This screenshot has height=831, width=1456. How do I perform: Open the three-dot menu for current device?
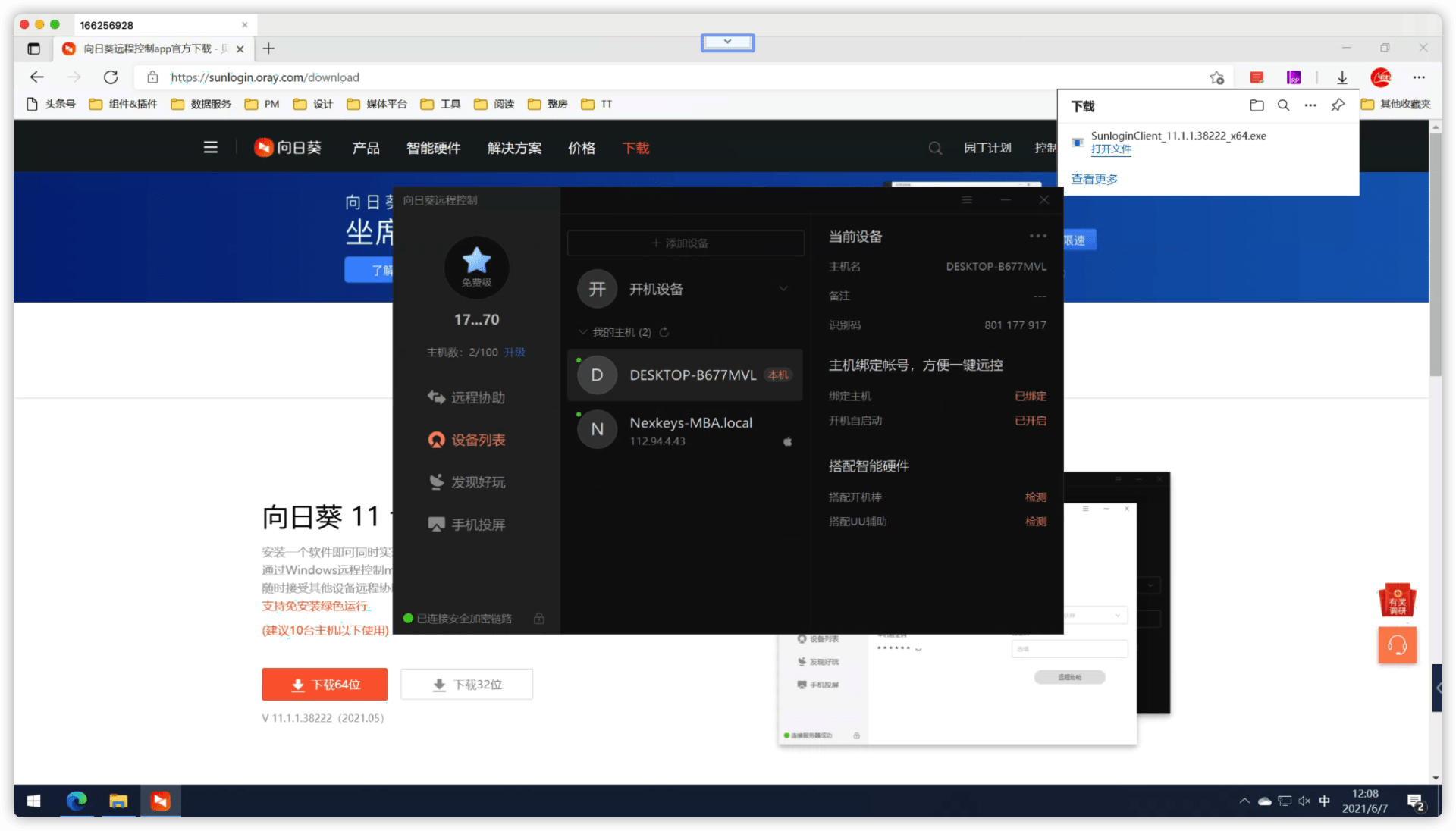tap(1037, 236)
